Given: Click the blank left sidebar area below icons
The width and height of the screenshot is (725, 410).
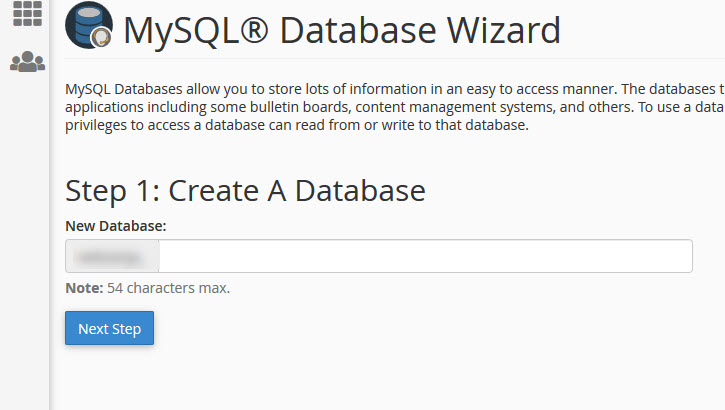Looking at the screenshot, I should tap(25, 240).
